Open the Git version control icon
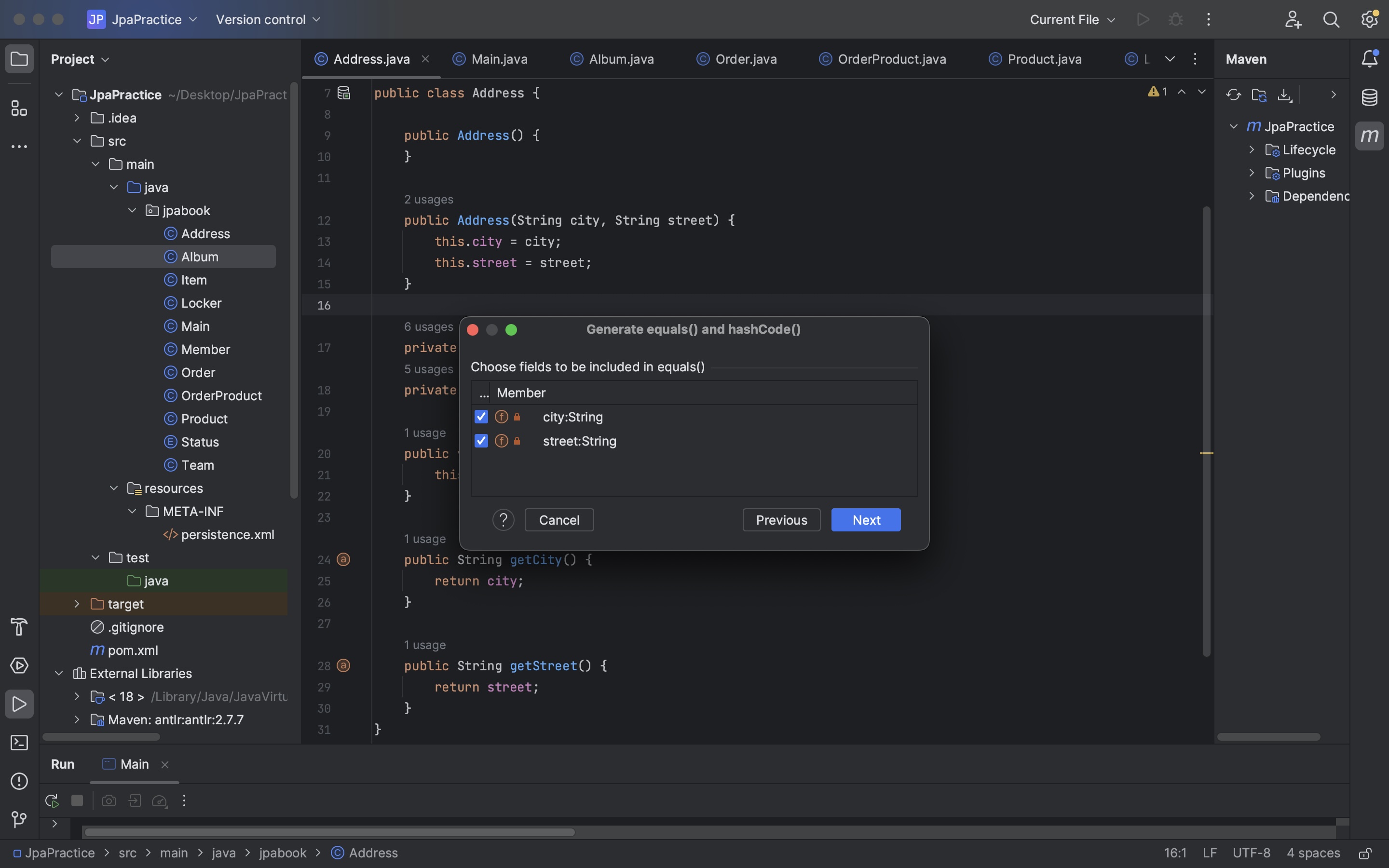Screen dimensions: 1389x868 tap(19, 819)
